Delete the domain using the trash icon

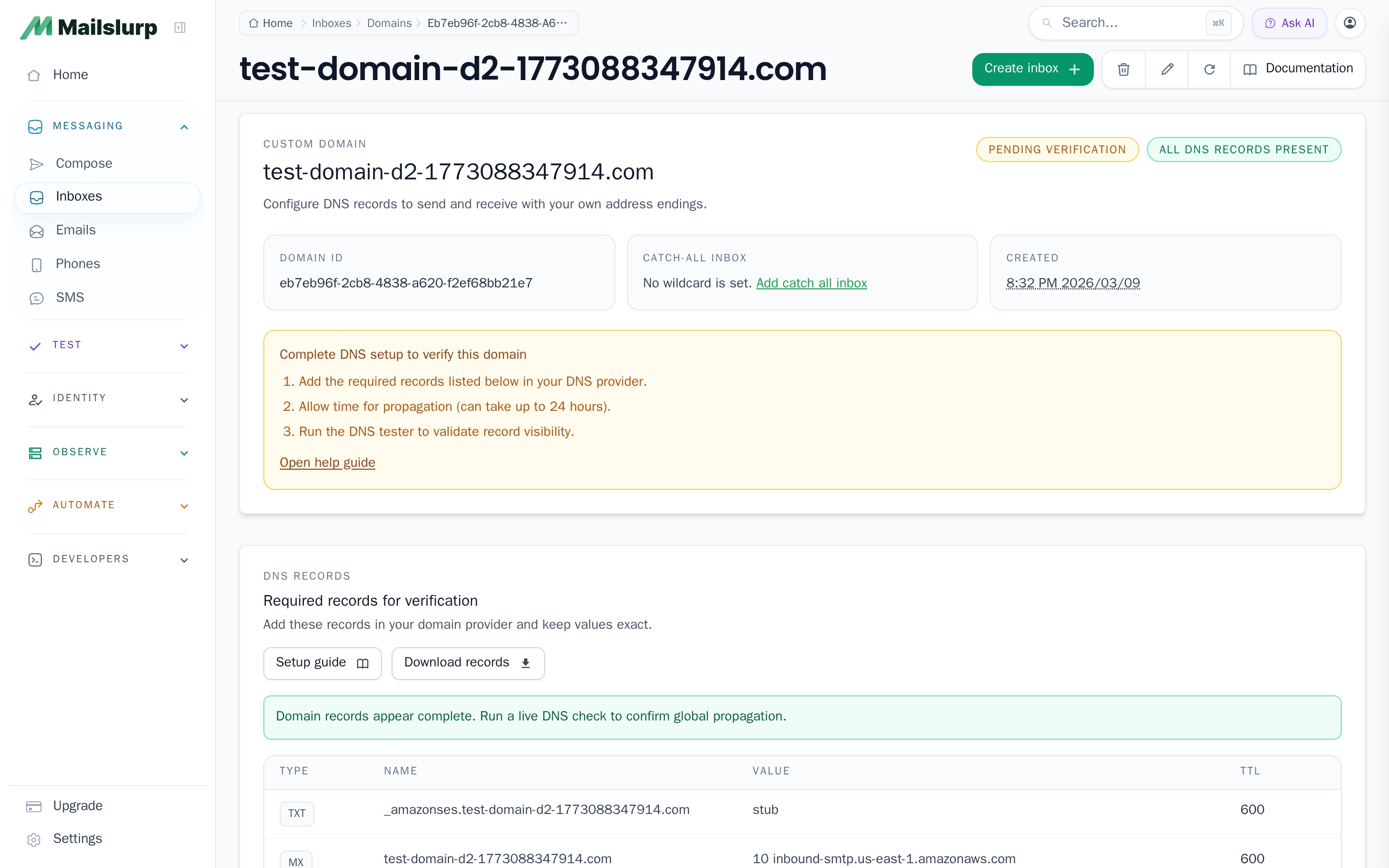pos(1123,69)
